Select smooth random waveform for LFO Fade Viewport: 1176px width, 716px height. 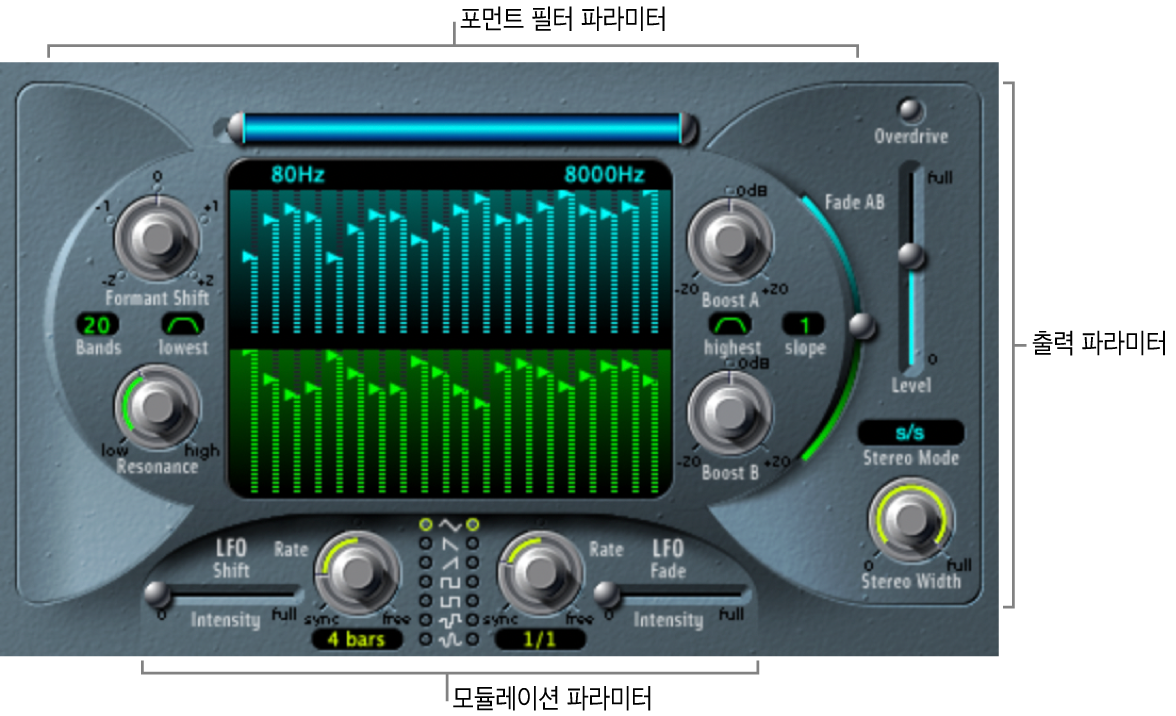[x=472, y=640]
